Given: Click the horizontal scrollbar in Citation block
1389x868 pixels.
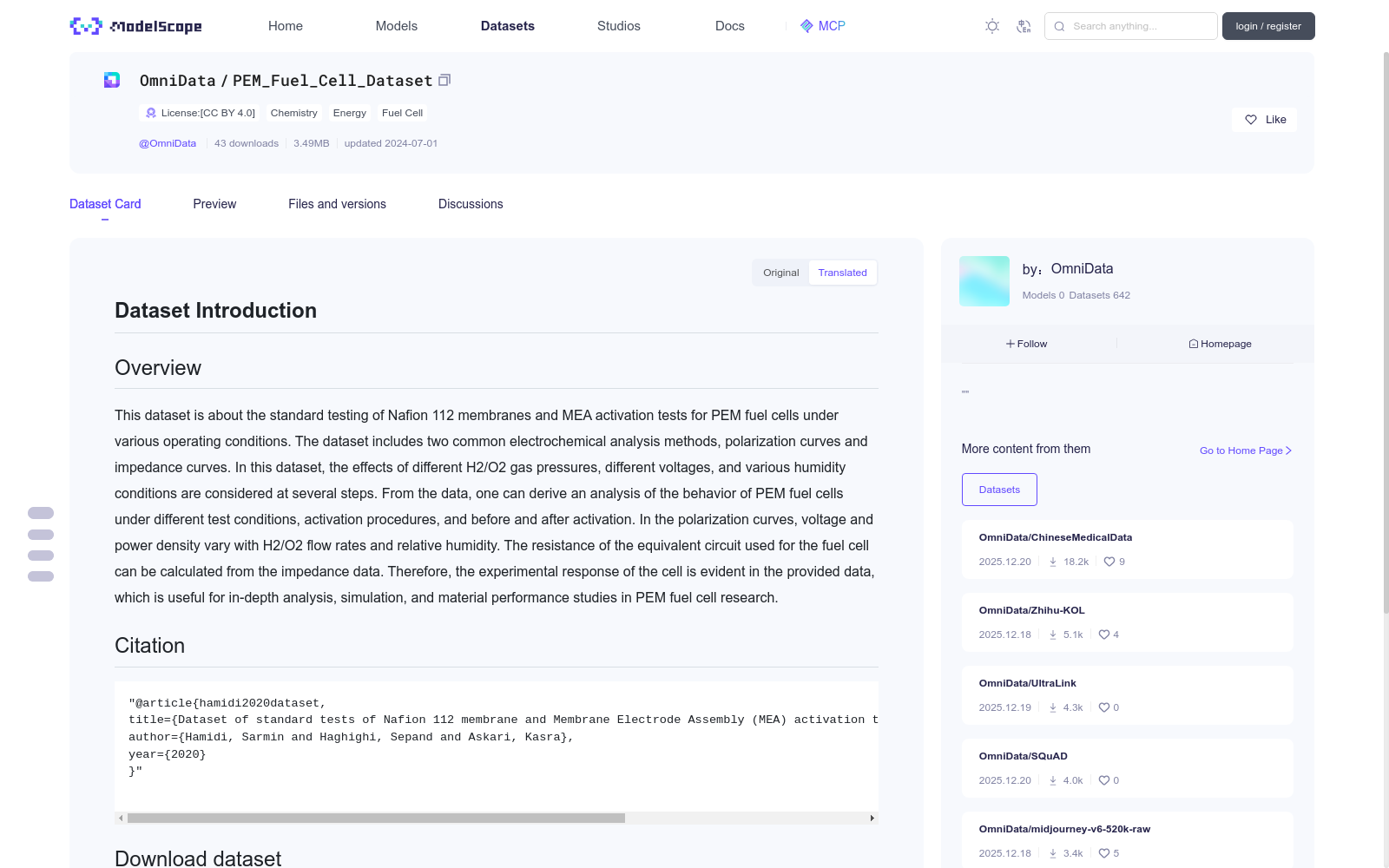Looking at the screenshot, I should pyautogui.click(x=376, y=818).
